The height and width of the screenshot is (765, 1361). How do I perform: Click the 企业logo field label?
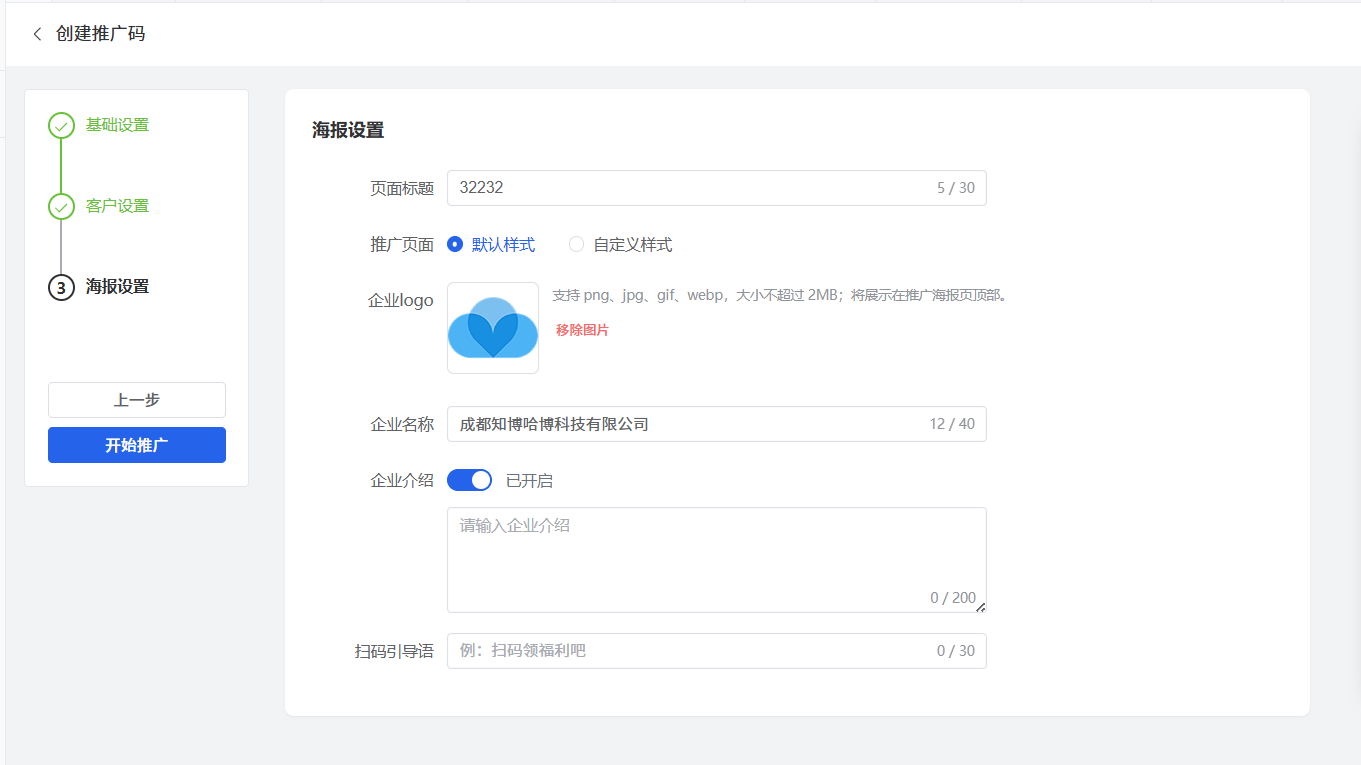coord(401,301)
